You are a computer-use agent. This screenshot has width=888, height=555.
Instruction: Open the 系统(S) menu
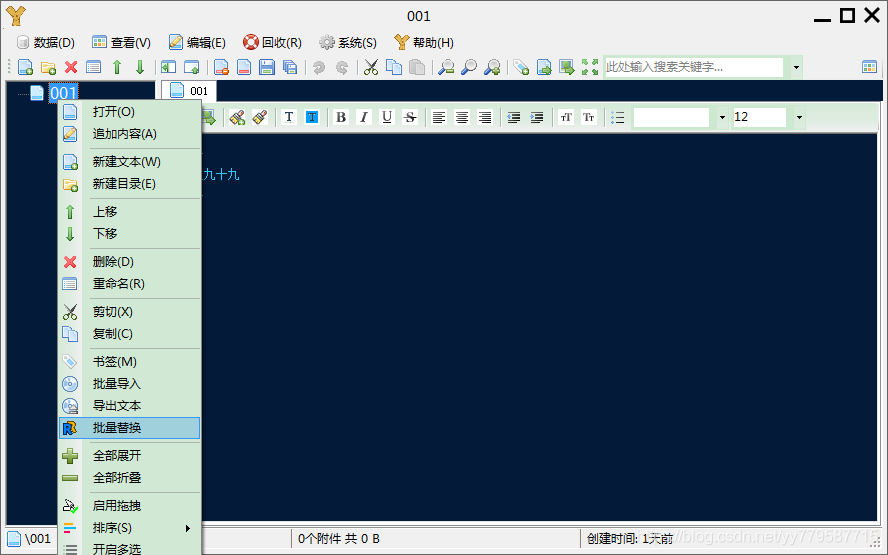pyautogui.click(x=348, y=42)
